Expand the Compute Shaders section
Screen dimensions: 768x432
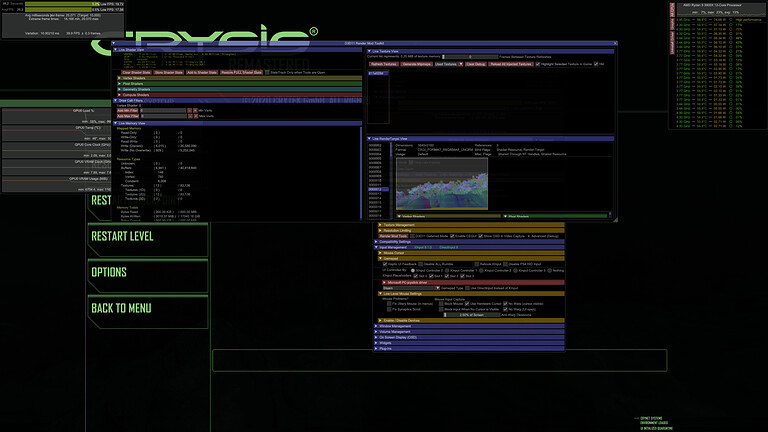(x=240, y=95)
